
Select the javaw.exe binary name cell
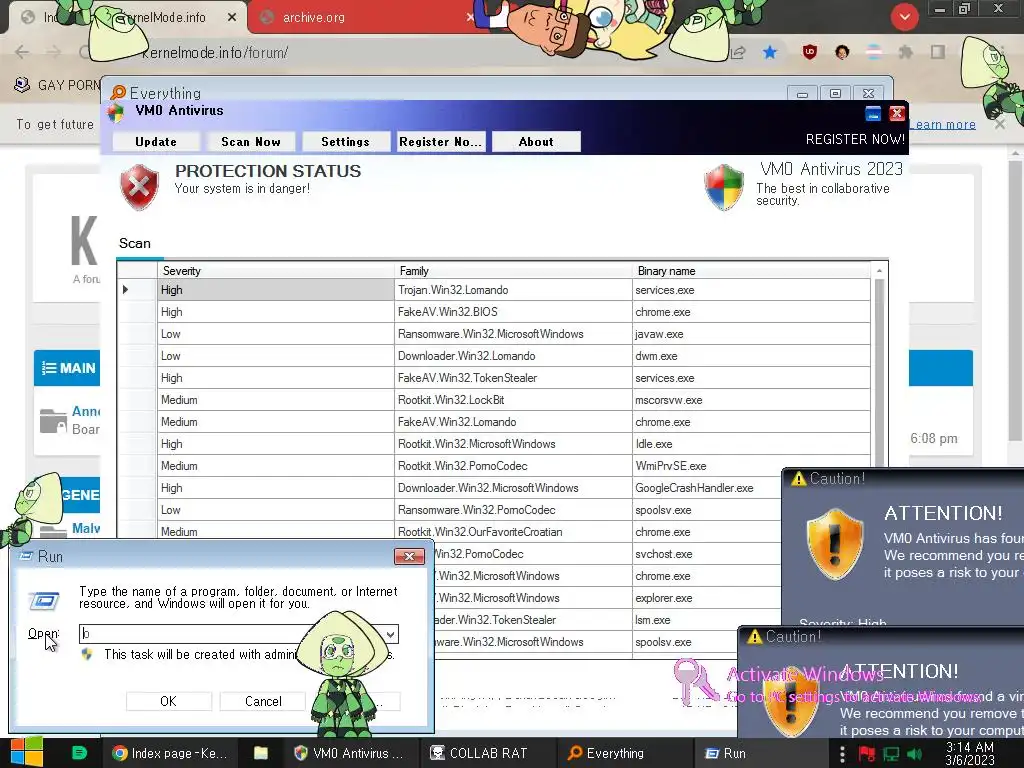click(x=751, y=334)
